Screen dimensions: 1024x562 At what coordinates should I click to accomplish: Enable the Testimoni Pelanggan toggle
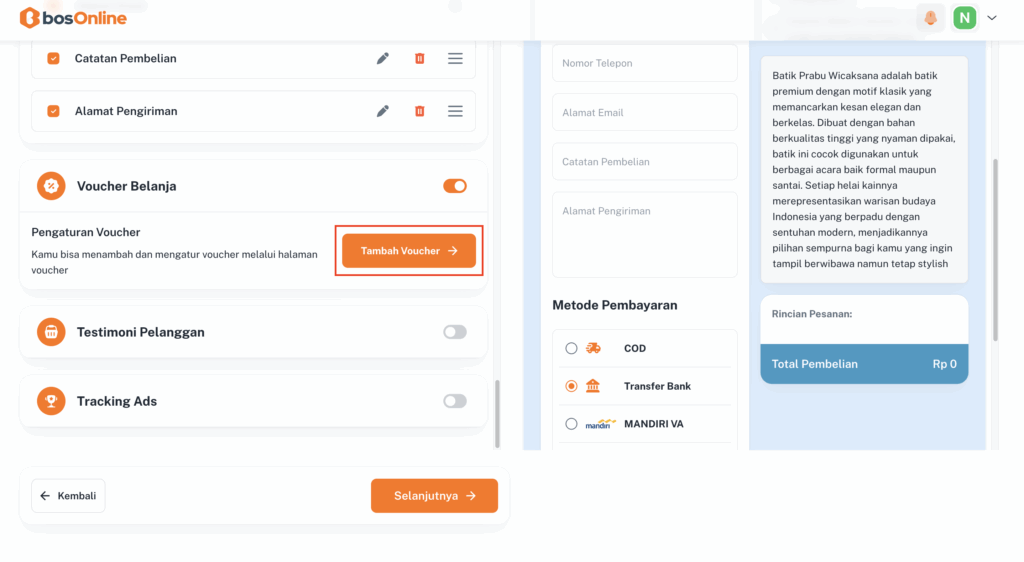click(x=455, y=332)
